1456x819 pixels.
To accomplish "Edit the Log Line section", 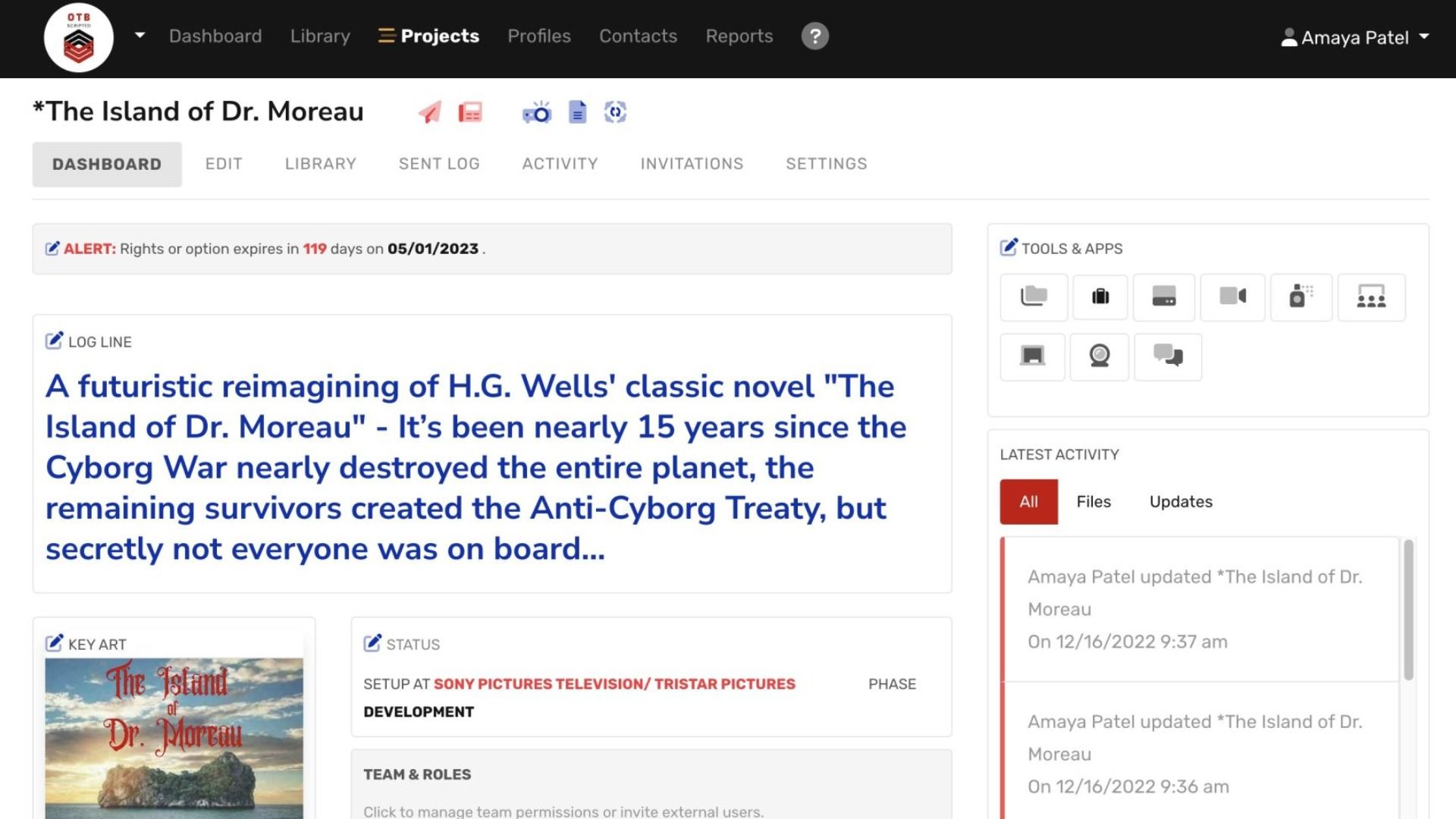I will [x=54, y=340].
